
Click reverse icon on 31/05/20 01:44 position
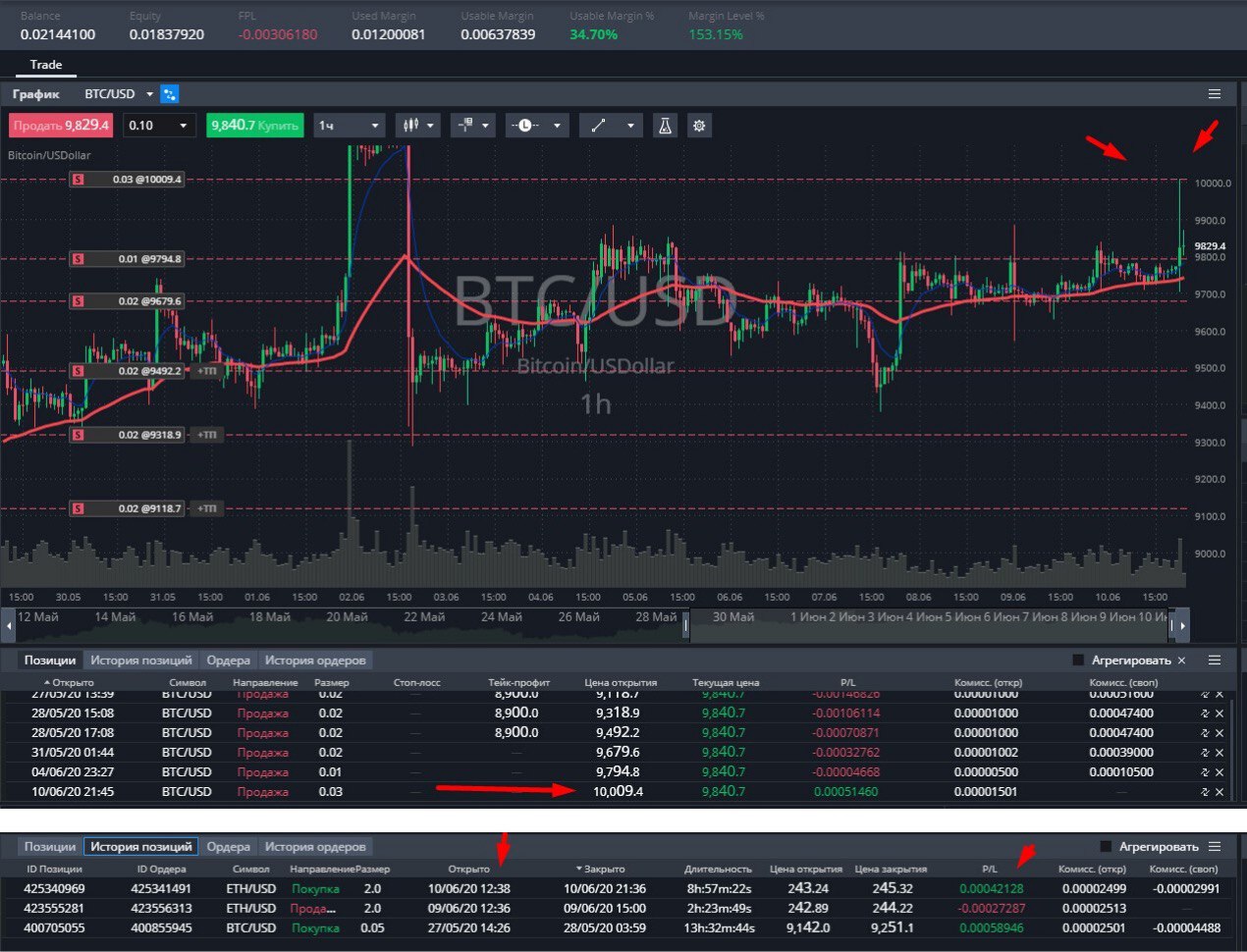point(1205,753)
